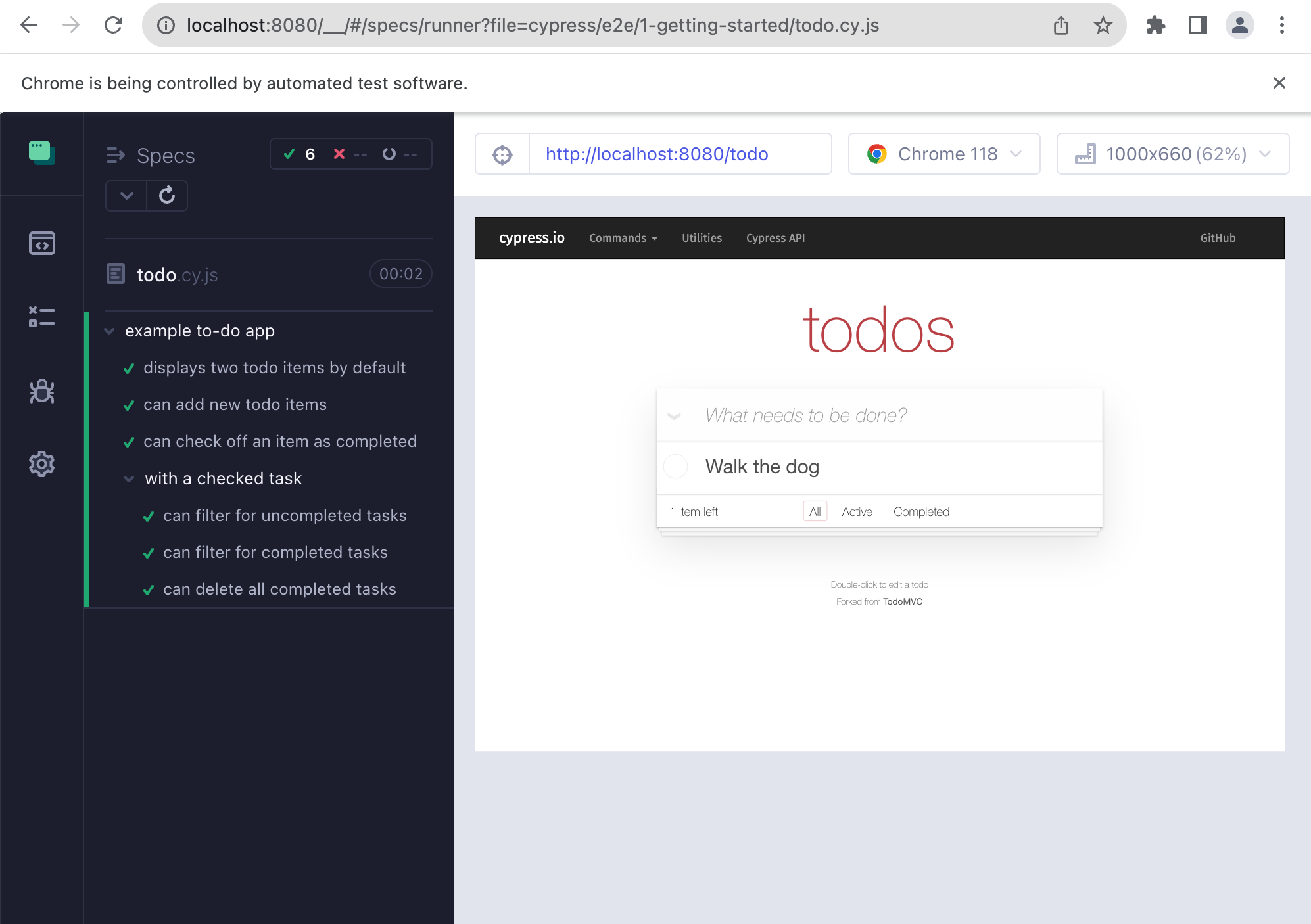Show Completed todos filter
Viewport: 1311px width, 924px height.
click(x=921, y=511)
